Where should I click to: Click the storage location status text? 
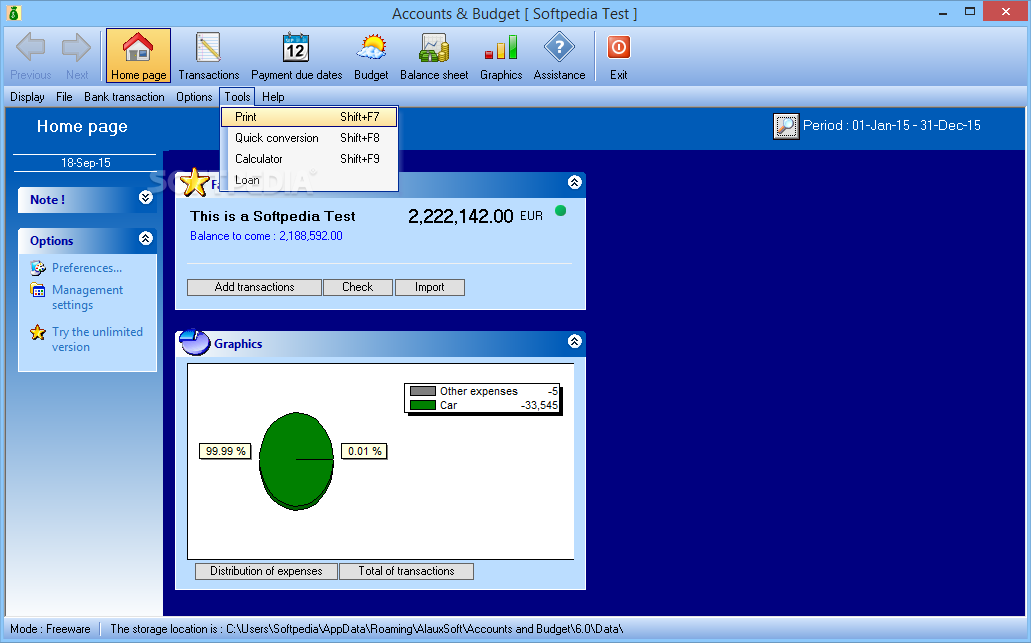367,629
